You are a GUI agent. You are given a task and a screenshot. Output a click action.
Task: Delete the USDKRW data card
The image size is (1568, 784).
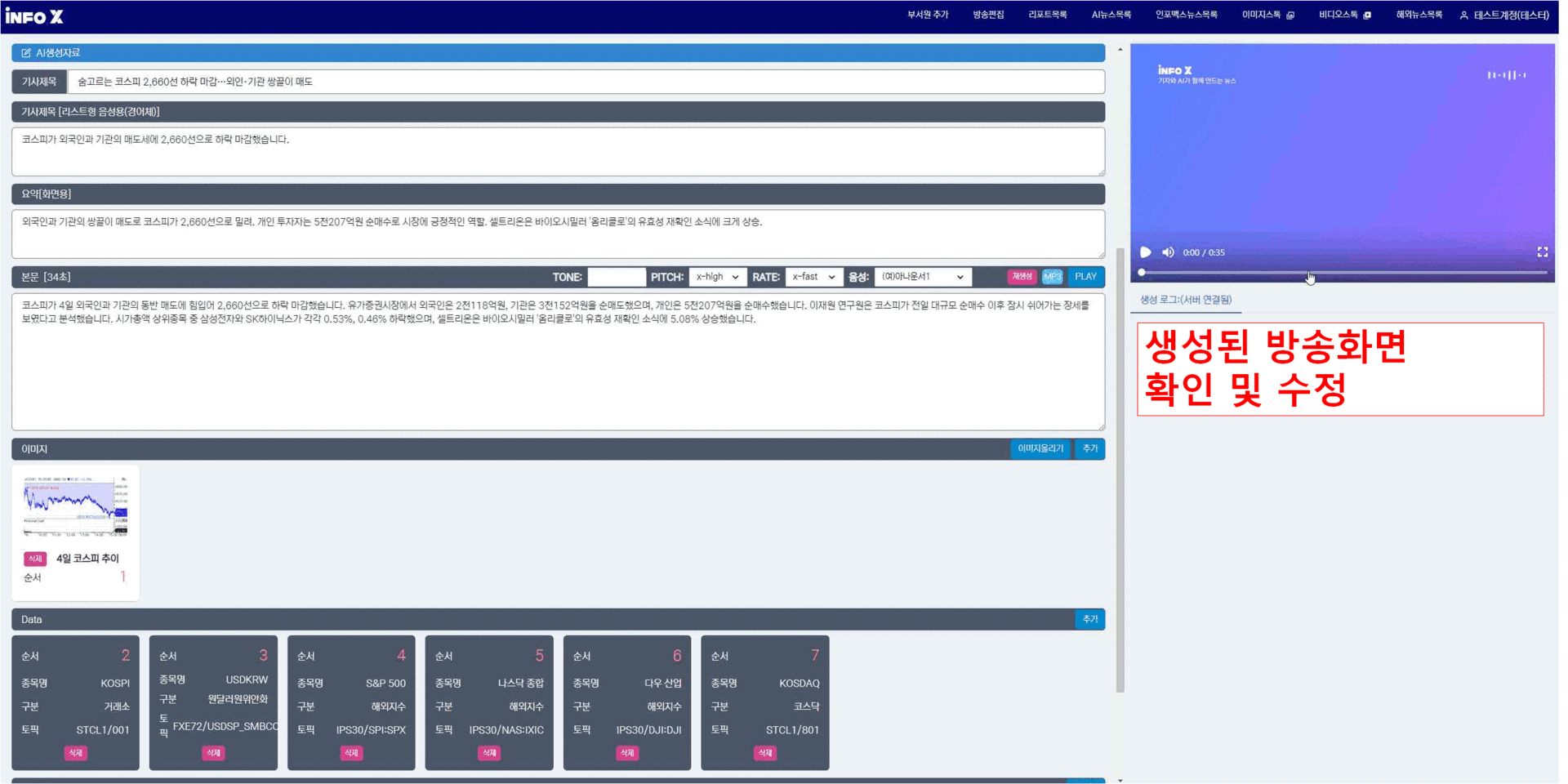[x=213, y=753]
